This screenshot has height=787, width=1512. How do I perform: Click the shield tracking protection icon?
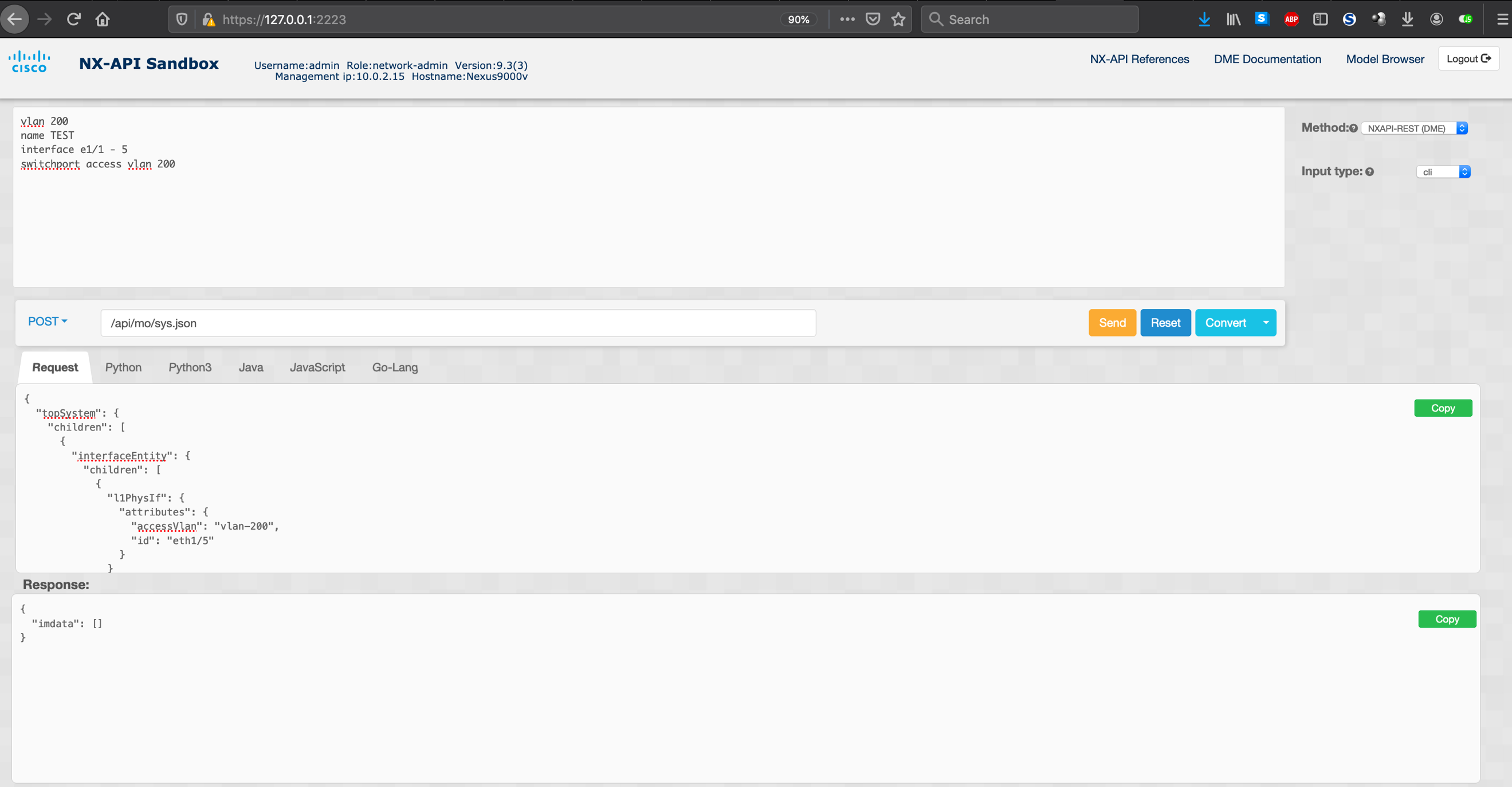pos(181,19)
